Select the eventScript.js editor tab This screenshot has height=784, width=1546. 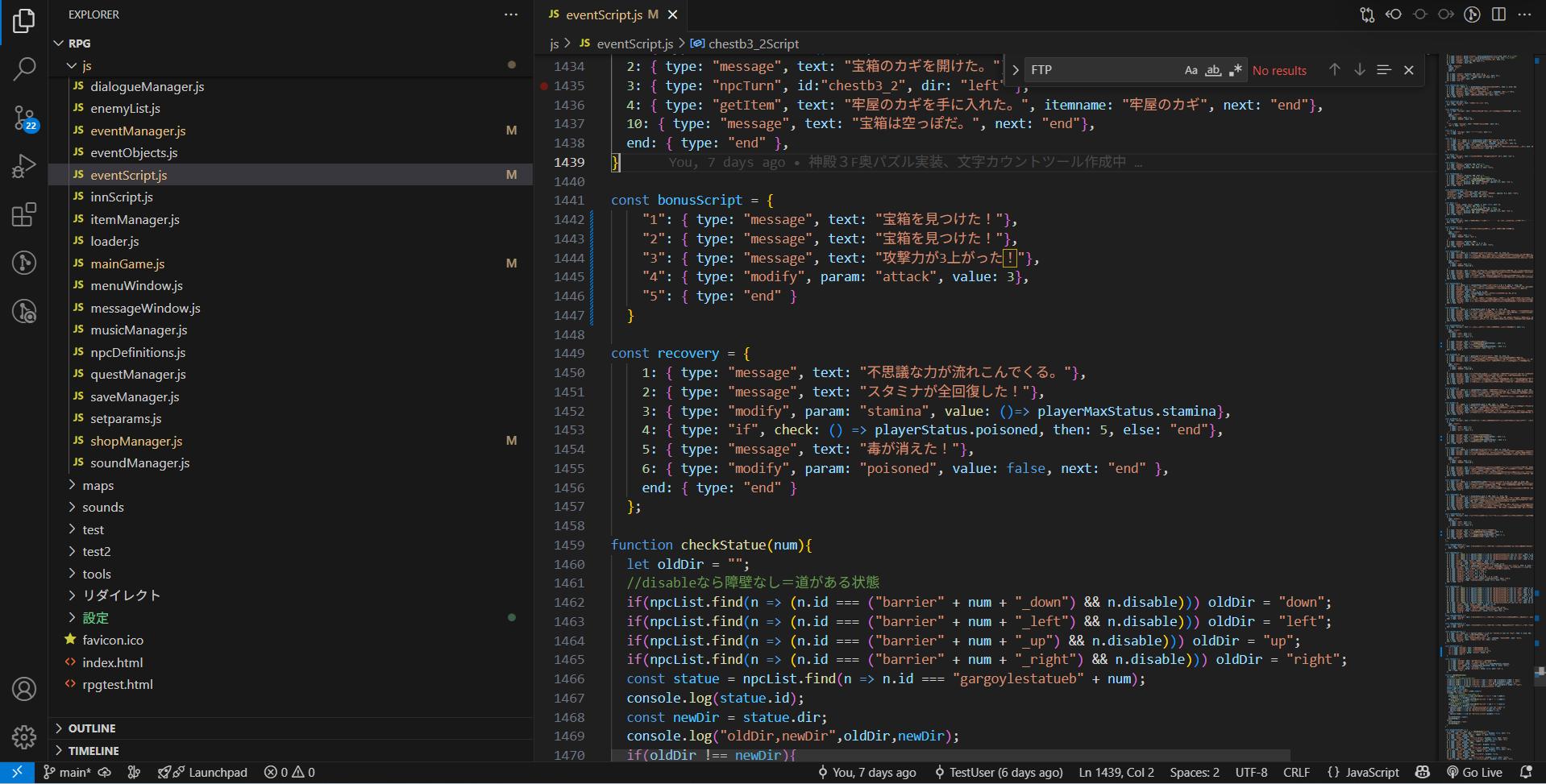(x=603, y=15)
